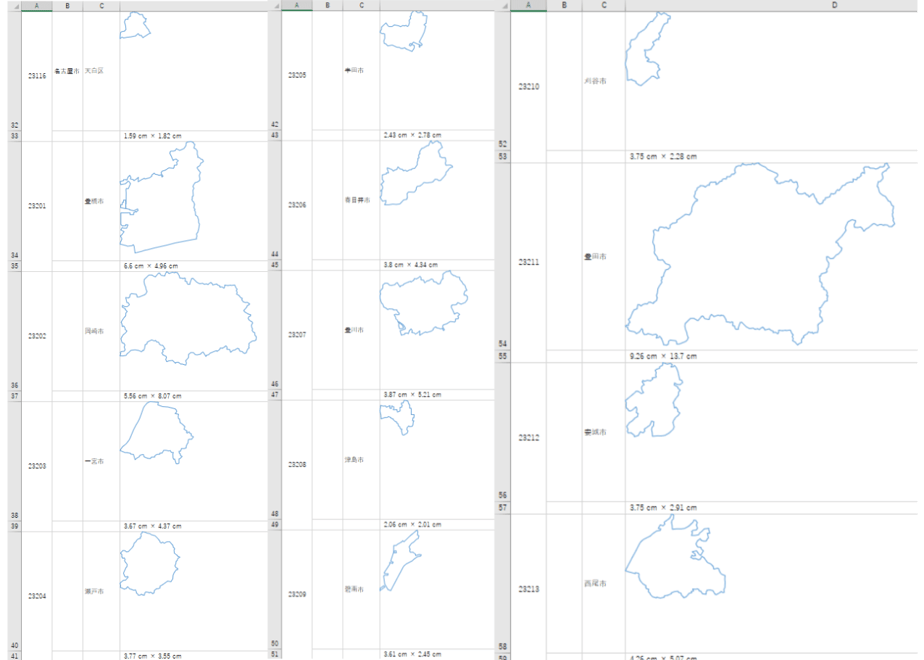924x660 pixels.
Task: Click the select-all corner of the rightmost sheet
Action: (x=503, y=5)
